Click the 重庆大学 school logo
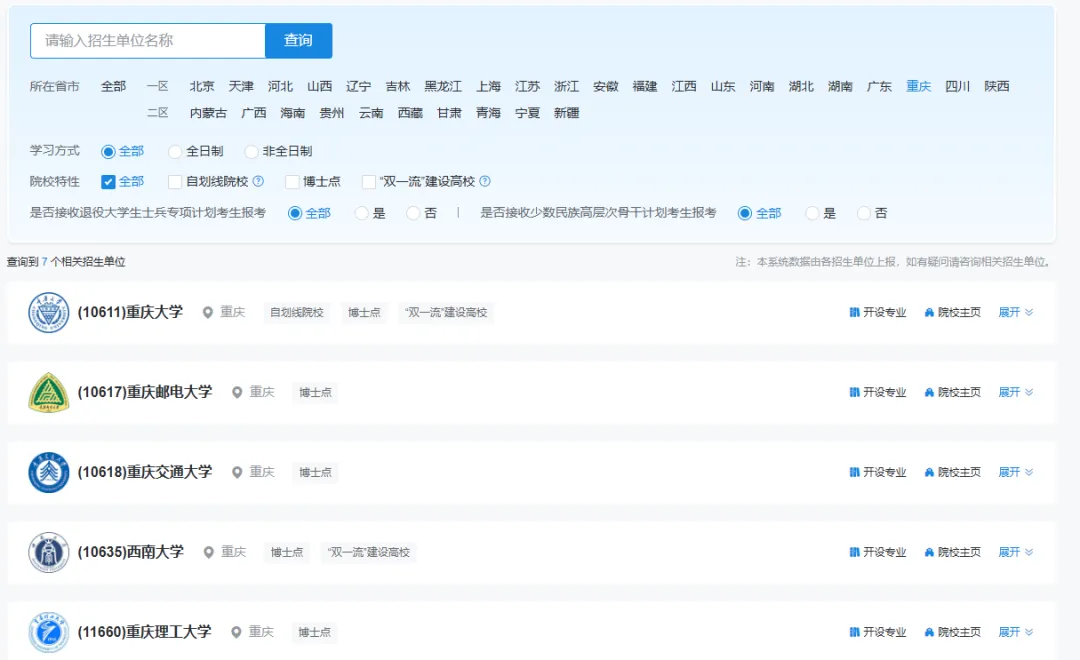The height and width of the screenshot is (660, 1080). (x=48, y=312)
